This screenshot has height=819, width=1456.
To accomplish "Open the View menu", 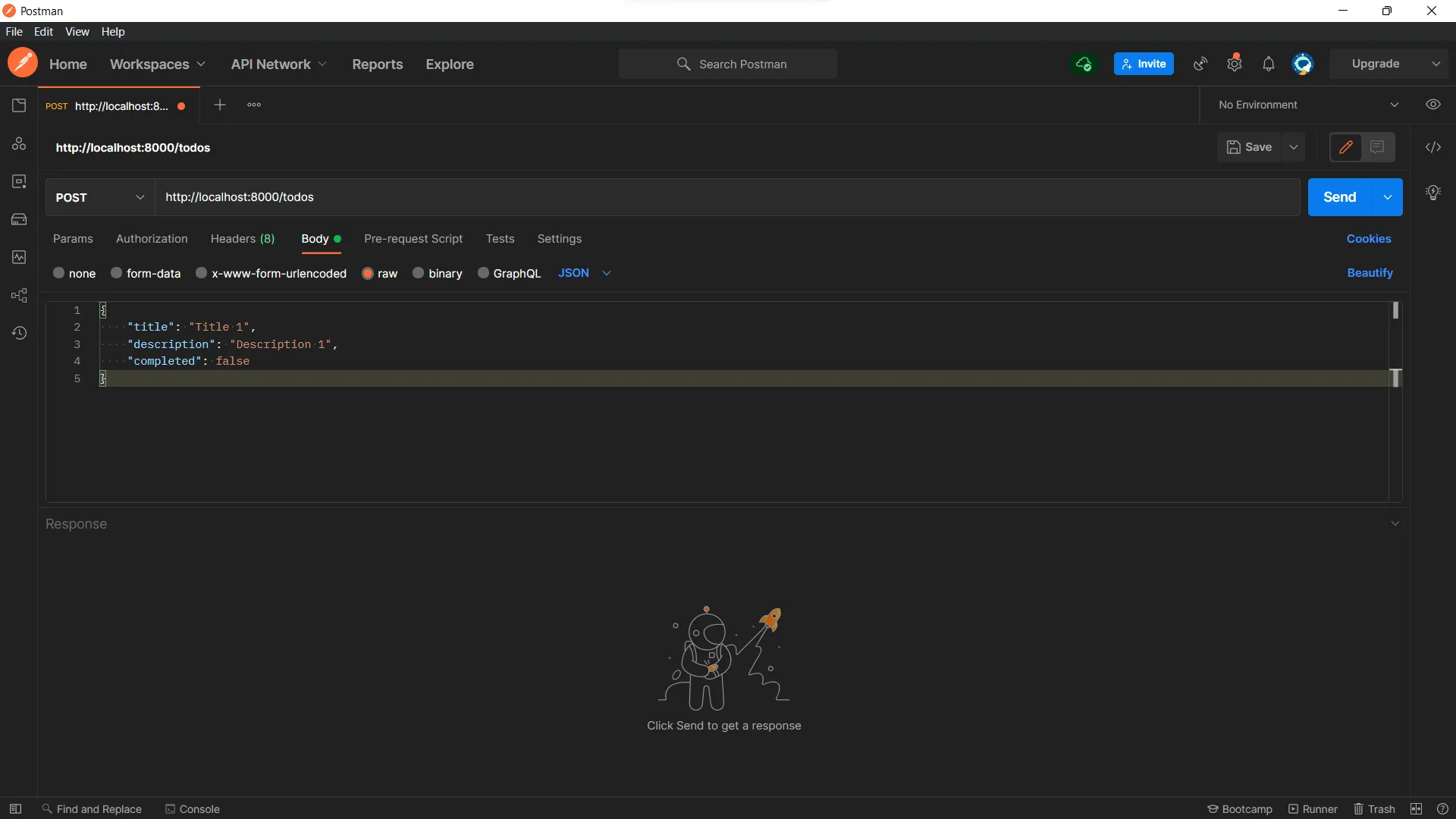I will [x=77, y=32].
